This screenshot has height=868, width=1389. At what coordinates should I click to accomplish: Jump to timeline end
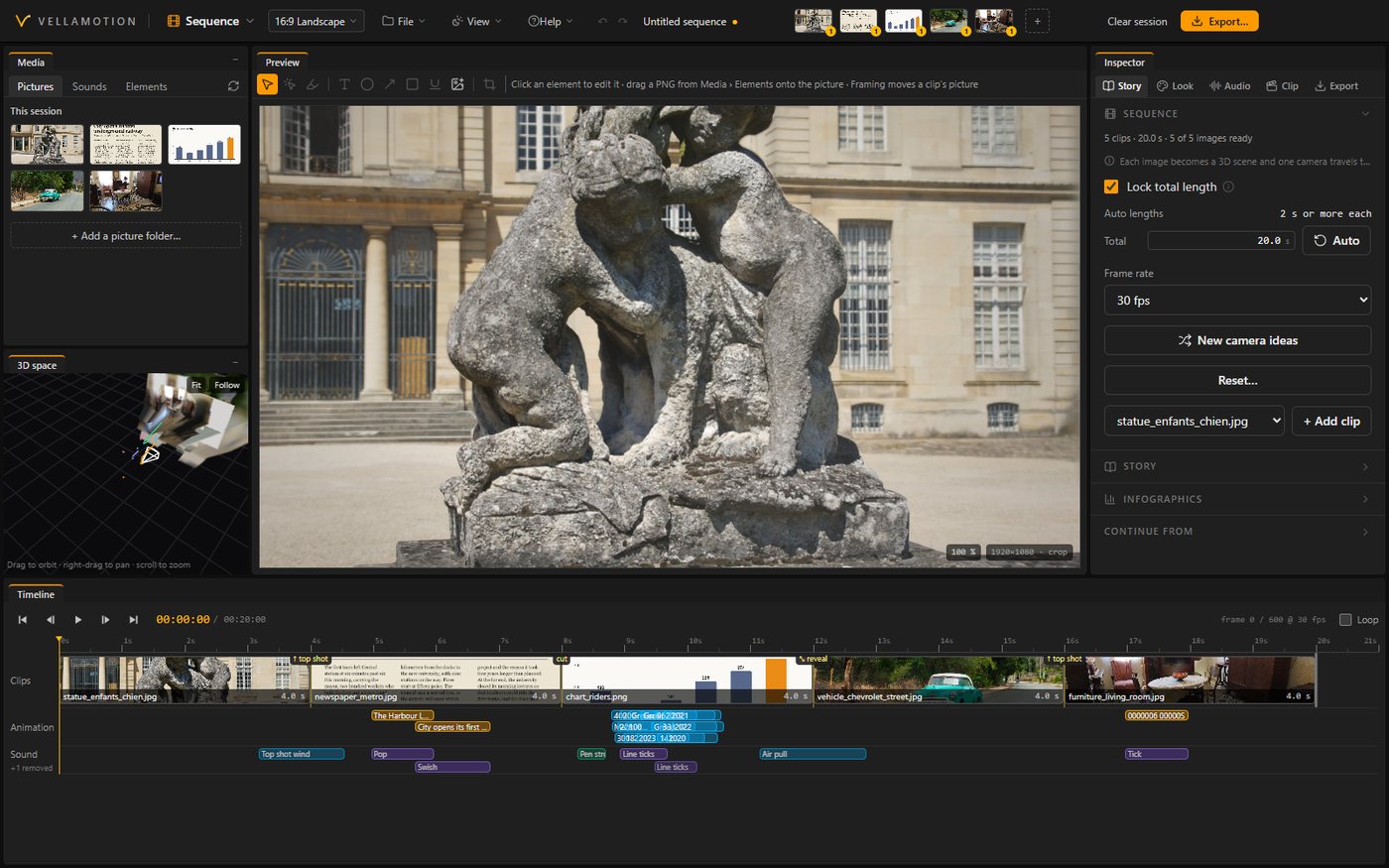(133, 620)
